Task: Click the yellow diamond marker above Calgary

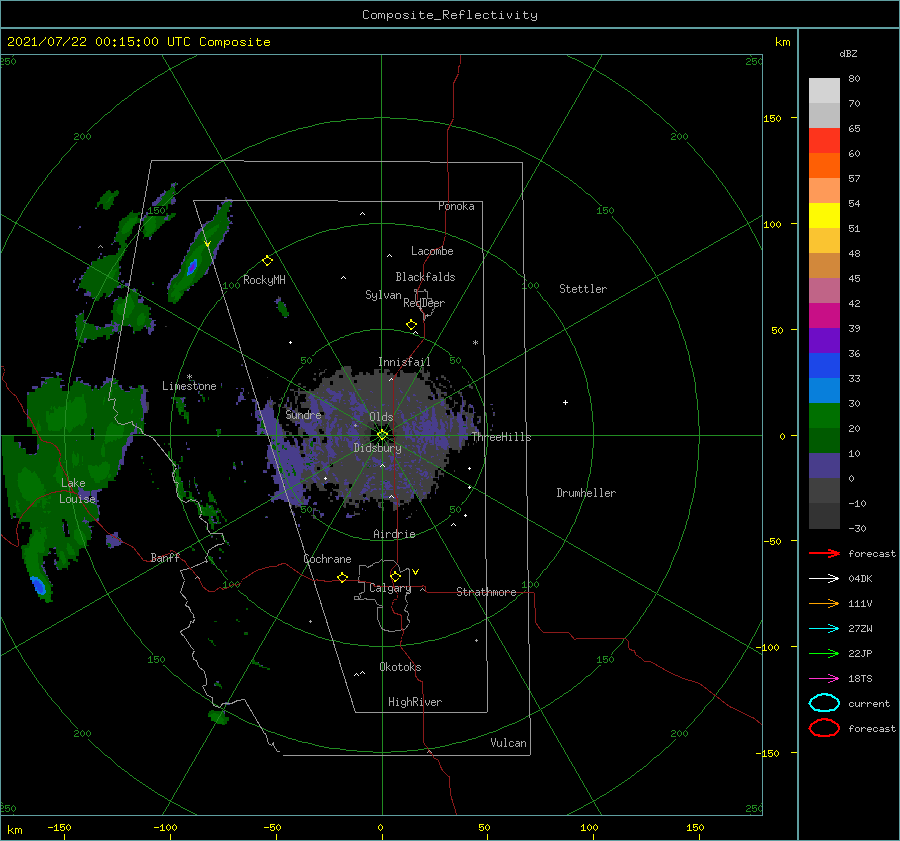Action: point(395,576)
